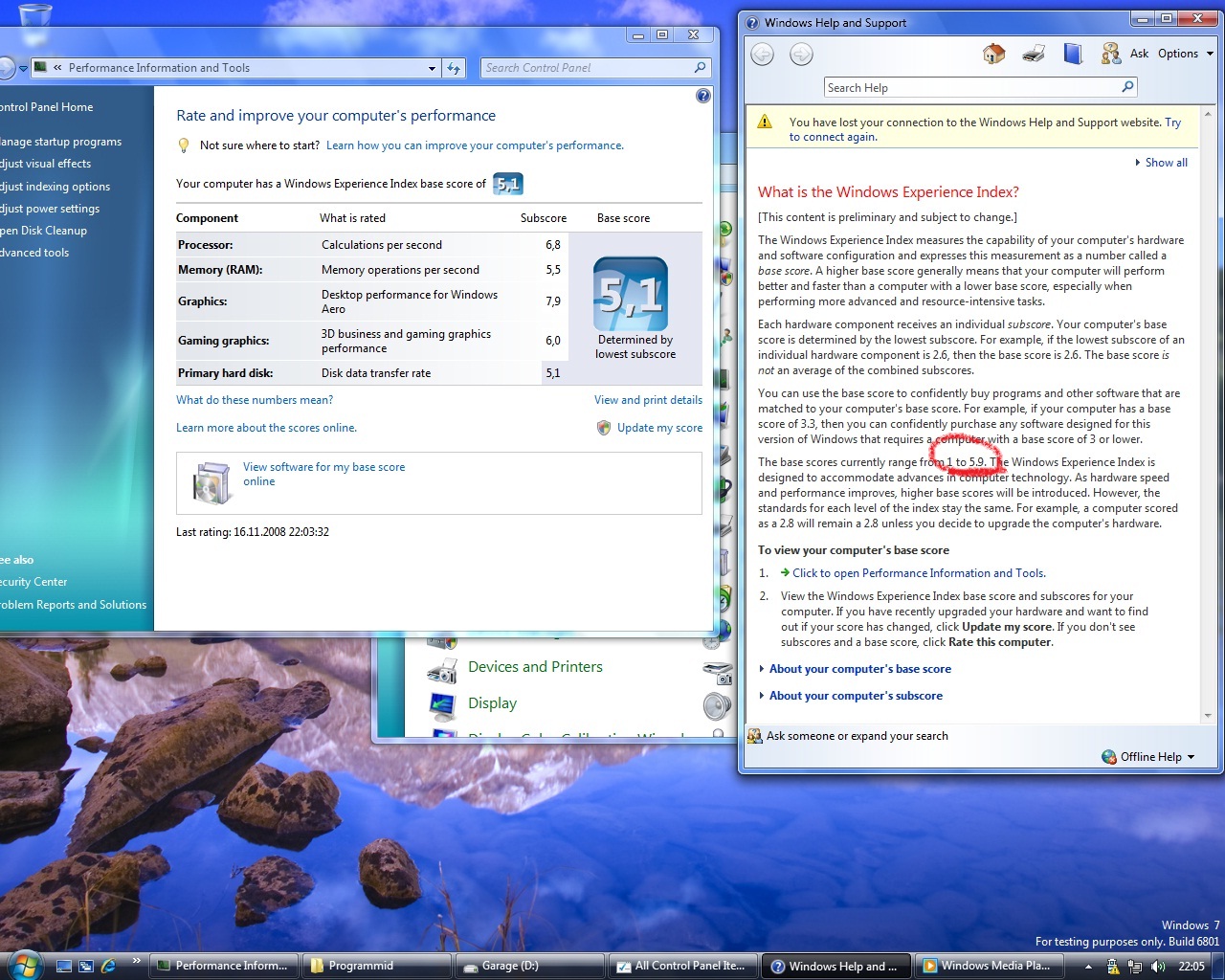Click the Display monitor icon
The height and width of the screenshot is (980, 1225).
click(442, 705)
